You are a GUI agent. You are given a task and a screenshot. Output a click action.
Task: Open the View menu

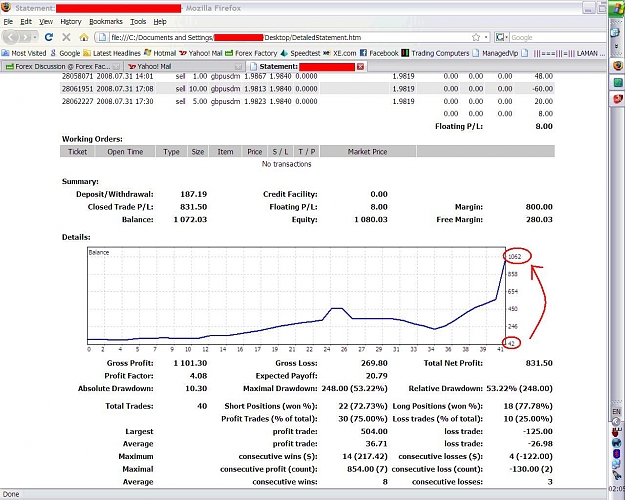tap(46, 22)
